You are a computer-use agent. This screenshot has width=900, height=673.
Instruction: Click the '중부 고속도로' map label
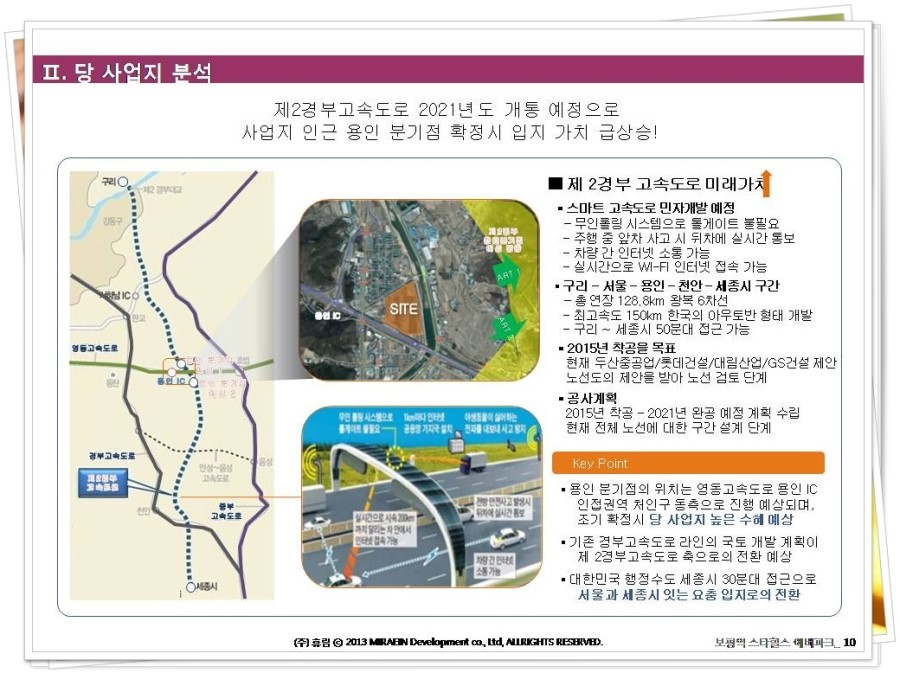(226, 511)
